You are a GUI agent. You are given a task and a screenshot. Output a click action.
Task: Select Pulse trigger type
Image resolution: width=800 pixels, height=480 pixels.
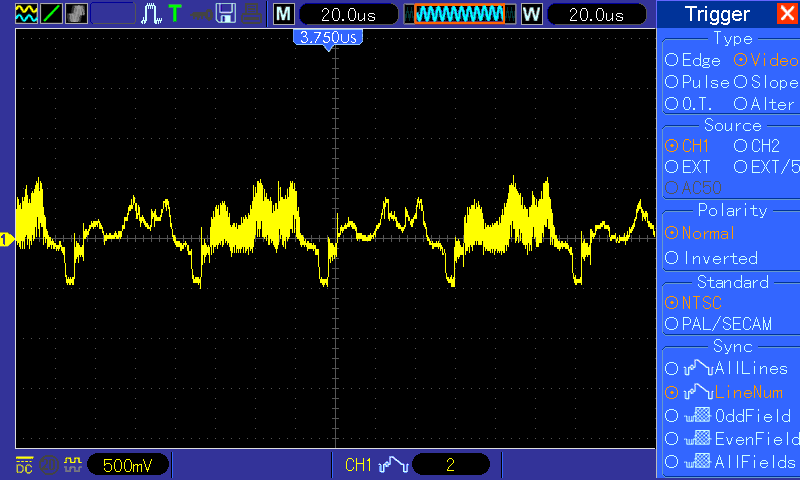point(697,82)
